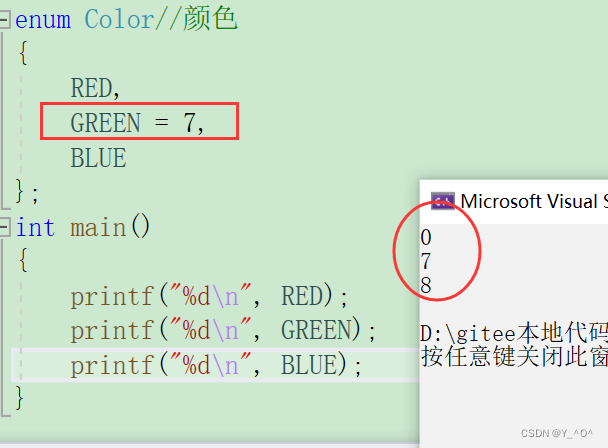Click the 颜色 comment after Color
Viewport: 608px width, 448px height.
(210, 19)
